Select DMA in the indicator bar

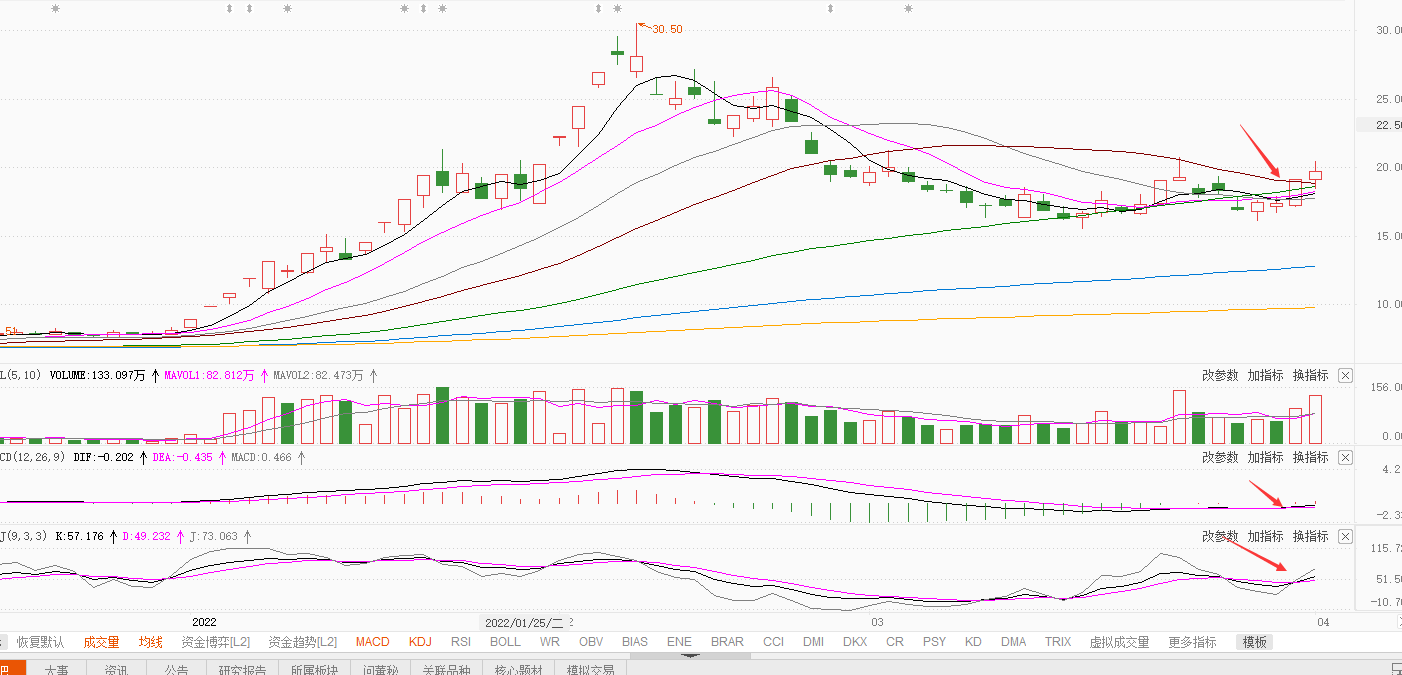pos(1014,642)
